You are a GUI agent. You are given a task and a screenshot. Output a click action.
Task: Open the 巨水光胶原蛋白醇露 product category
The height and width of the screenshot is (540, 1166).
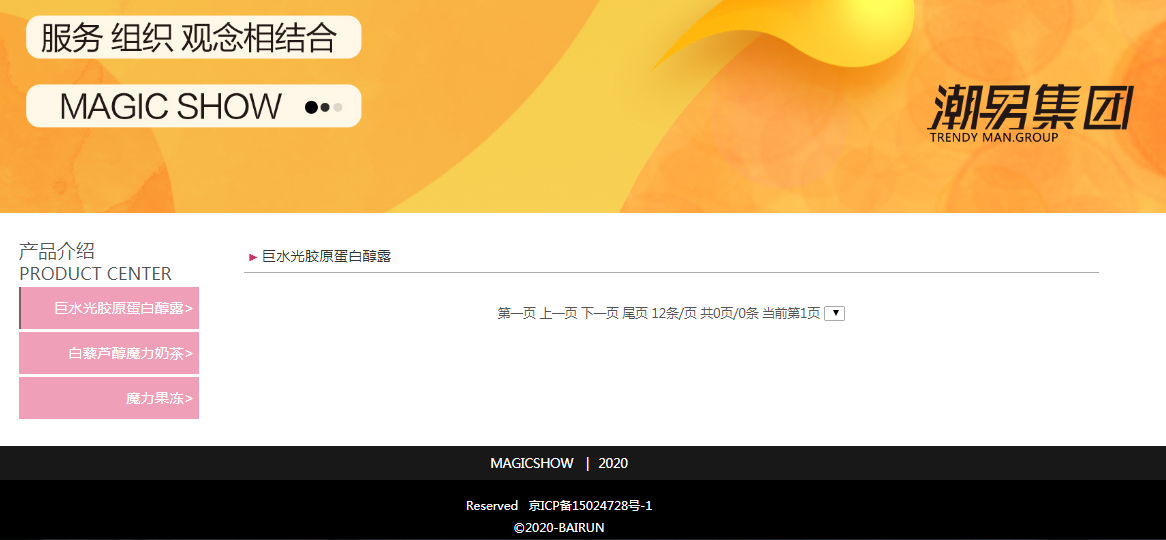tap(109, 308)
